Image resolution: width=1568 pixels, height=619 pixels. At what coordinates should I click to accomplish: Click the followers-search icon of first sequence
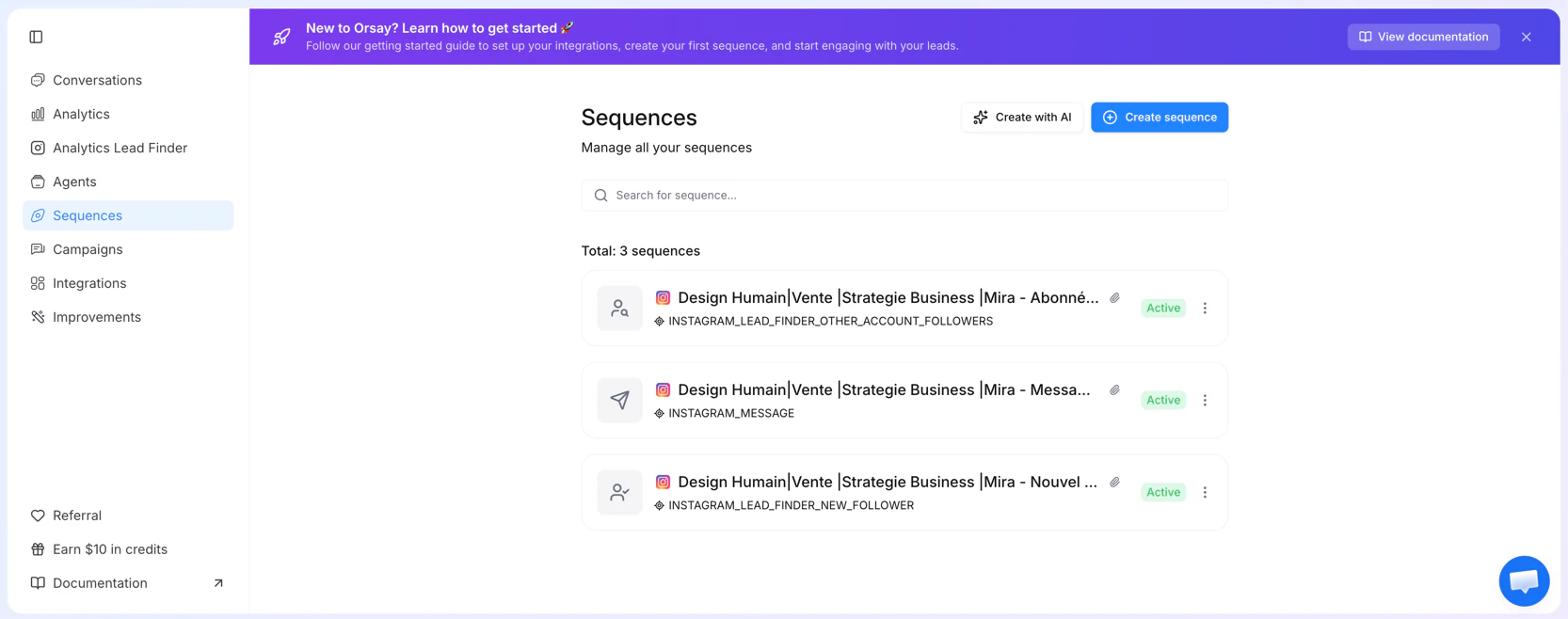619,308
